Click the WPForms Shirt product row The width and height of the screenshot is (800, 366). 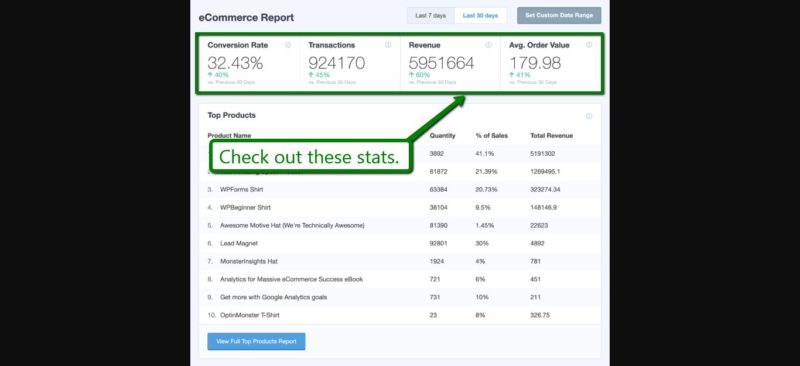tap(399, 189)
